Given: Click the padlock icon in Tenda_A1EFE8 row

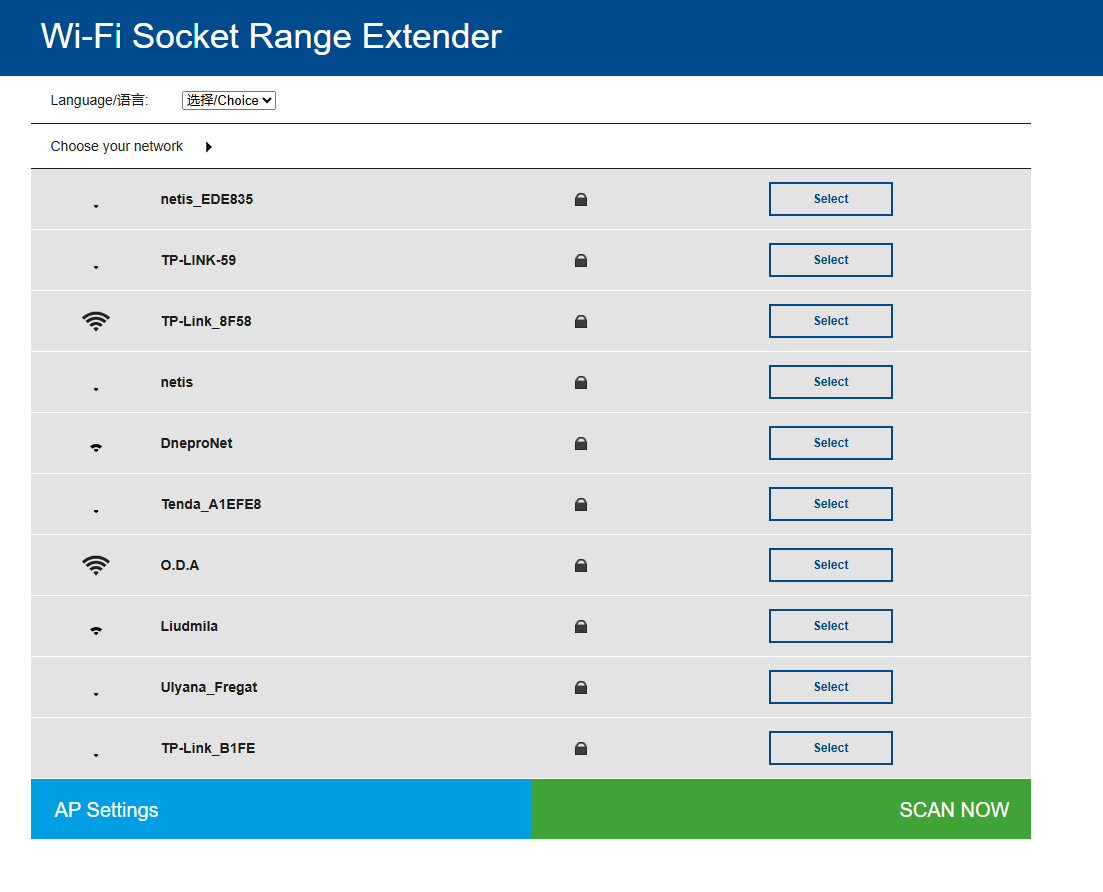Looking at the screenshot, I should coord(581,505).
